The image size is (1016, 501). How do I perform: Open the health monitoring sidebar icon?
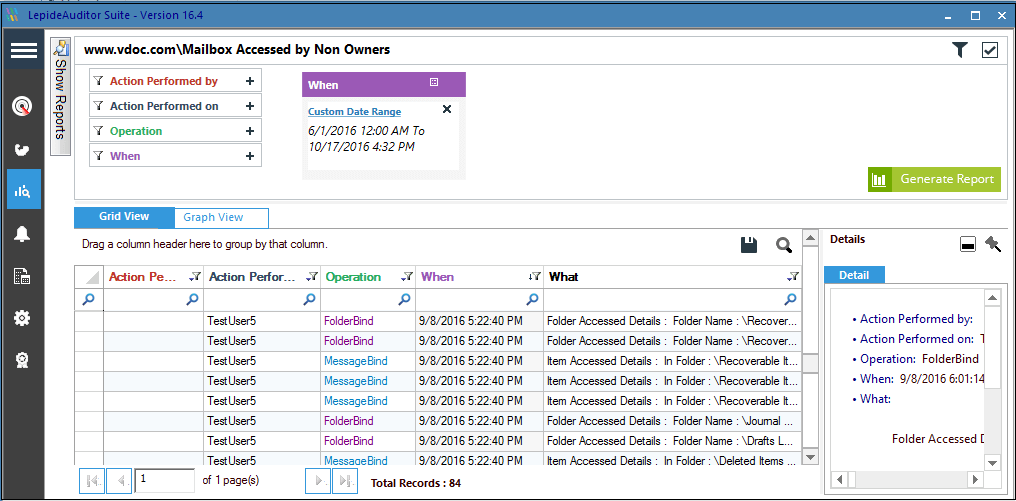point(23,149)
